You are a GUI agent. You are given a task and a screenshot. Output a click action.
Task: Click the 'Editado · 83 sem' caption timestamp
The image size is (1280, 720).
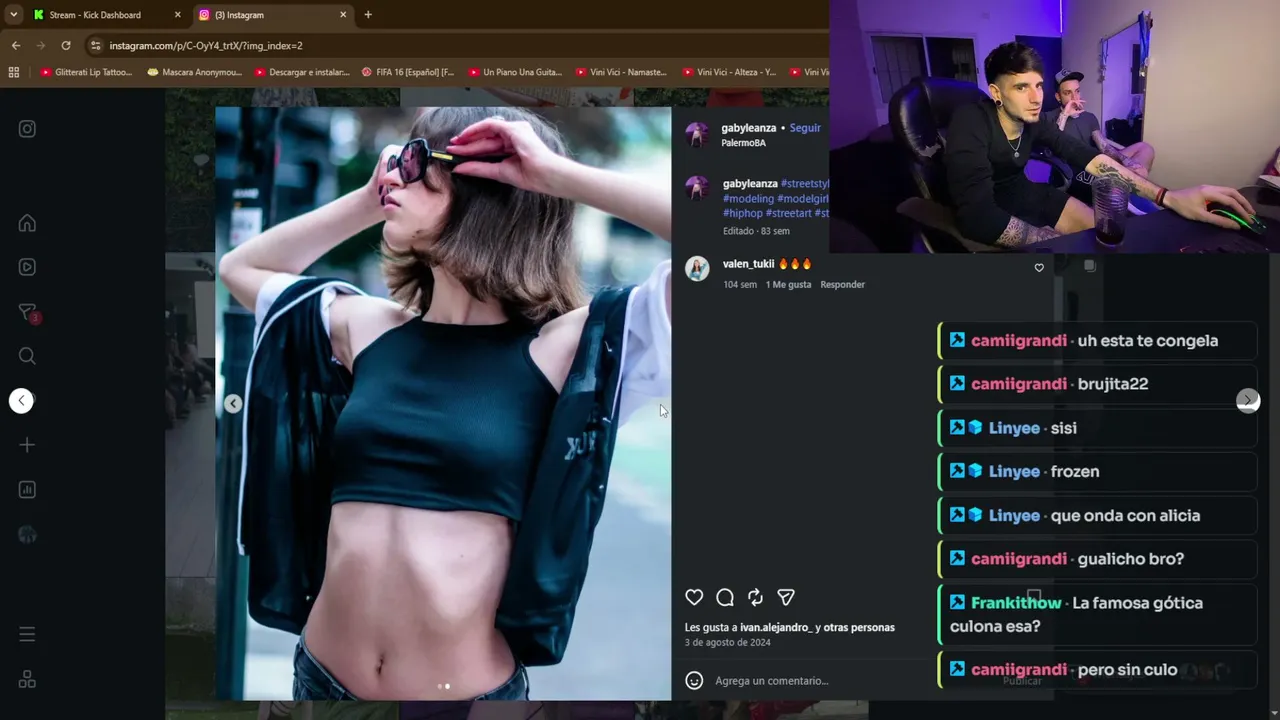[756, 231]
